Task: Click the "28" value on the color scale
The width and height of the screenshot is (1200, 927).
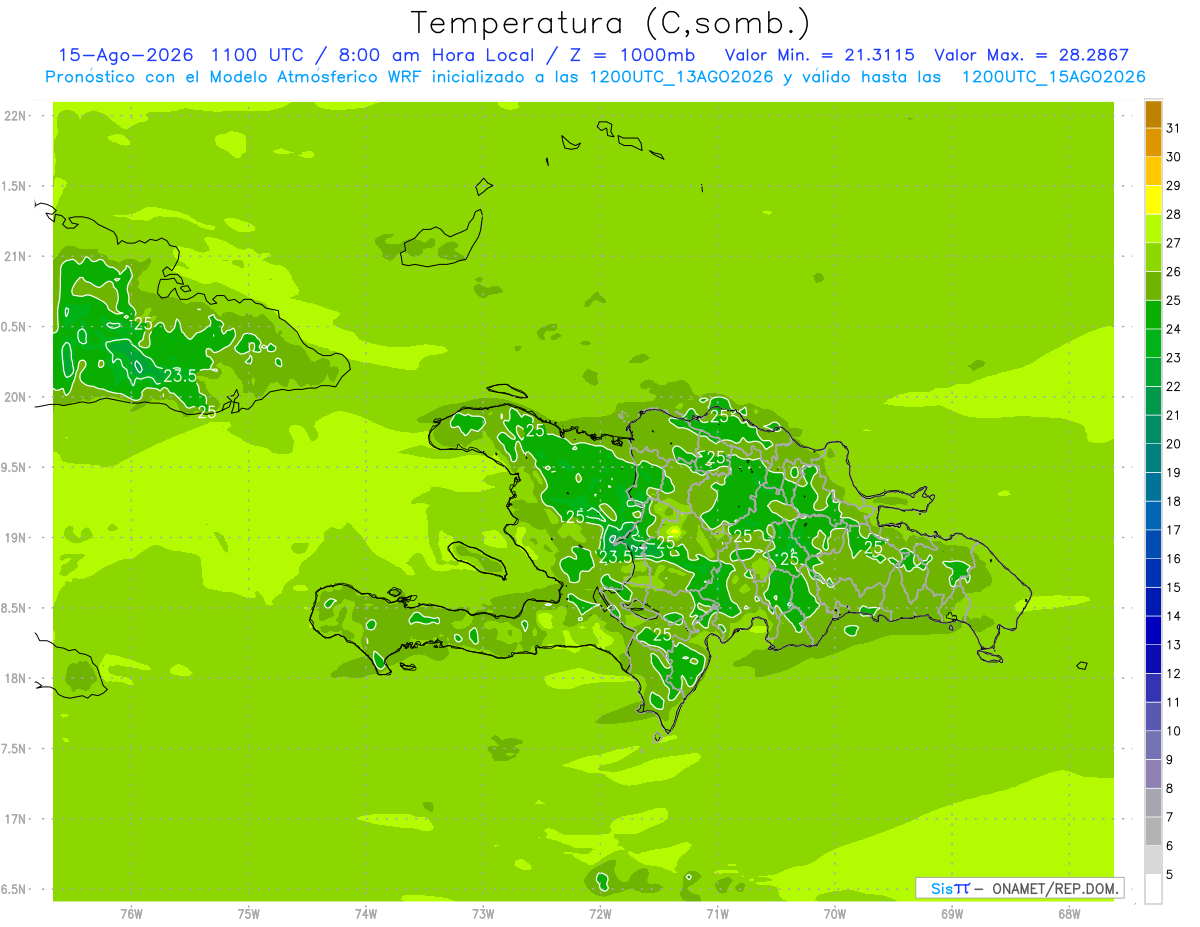Action: click(x=1174, y=214)
